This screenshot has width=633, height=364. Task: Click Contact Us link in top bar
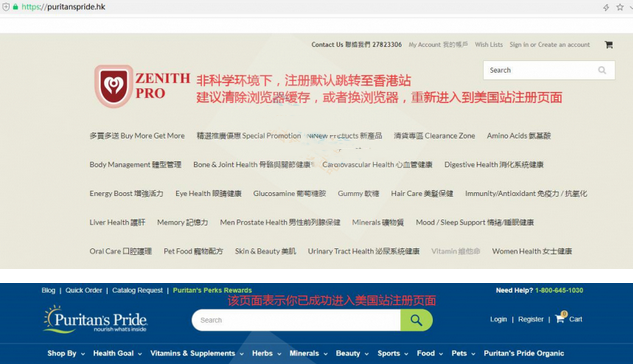pyautogui.click(x=356, y=44)
